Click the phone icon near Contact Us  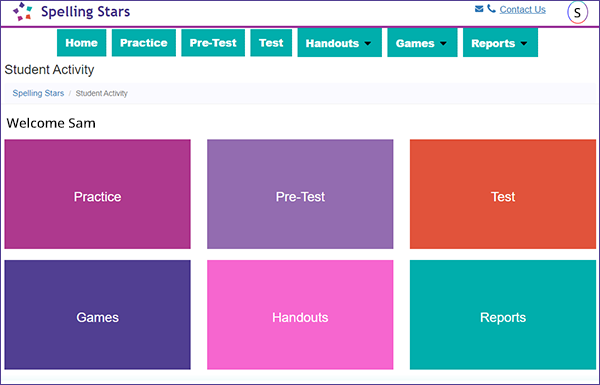coord(491,9)
